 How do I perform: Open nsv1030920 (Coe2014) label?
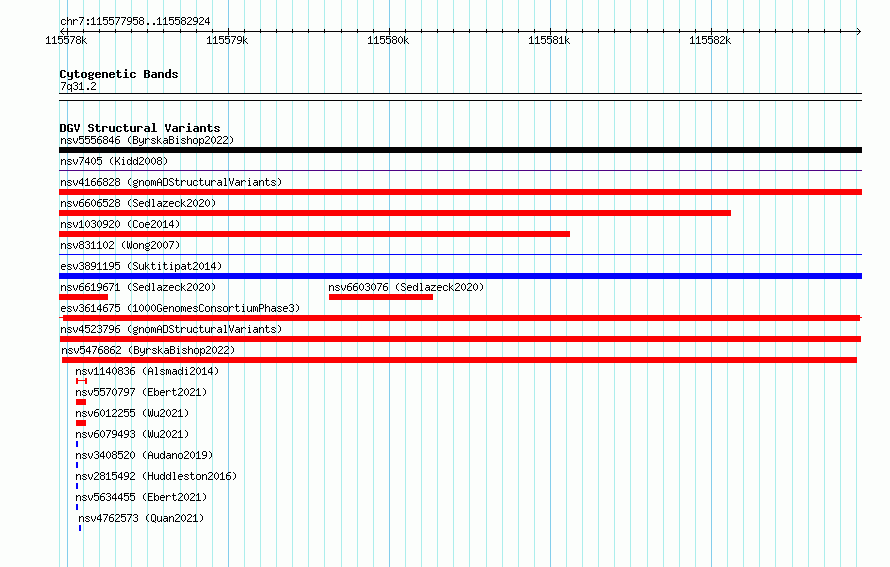pyautogui.click(x=120, y=224)
